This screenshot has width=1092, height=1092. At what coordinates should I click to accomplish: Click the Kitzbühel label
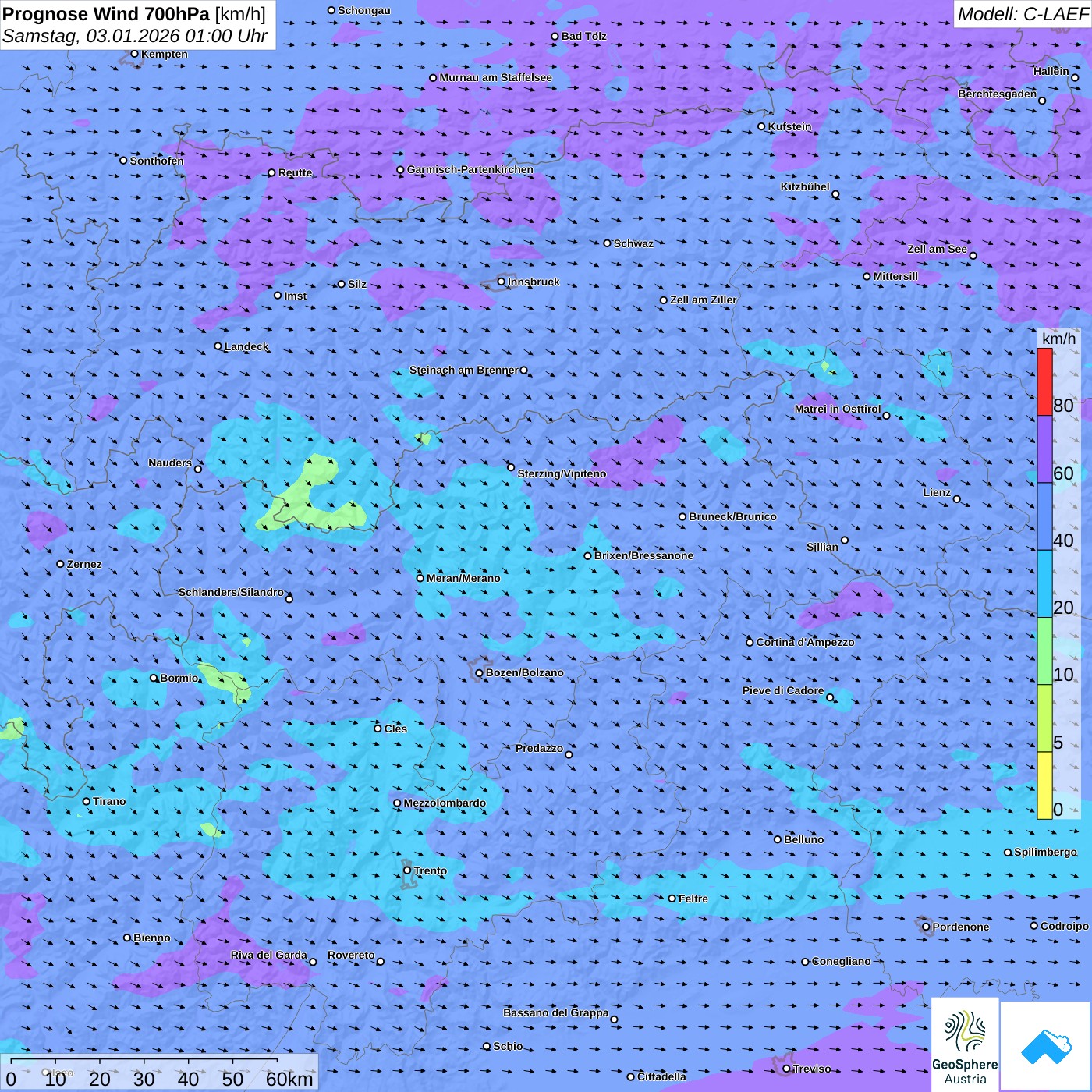(805, 186)
